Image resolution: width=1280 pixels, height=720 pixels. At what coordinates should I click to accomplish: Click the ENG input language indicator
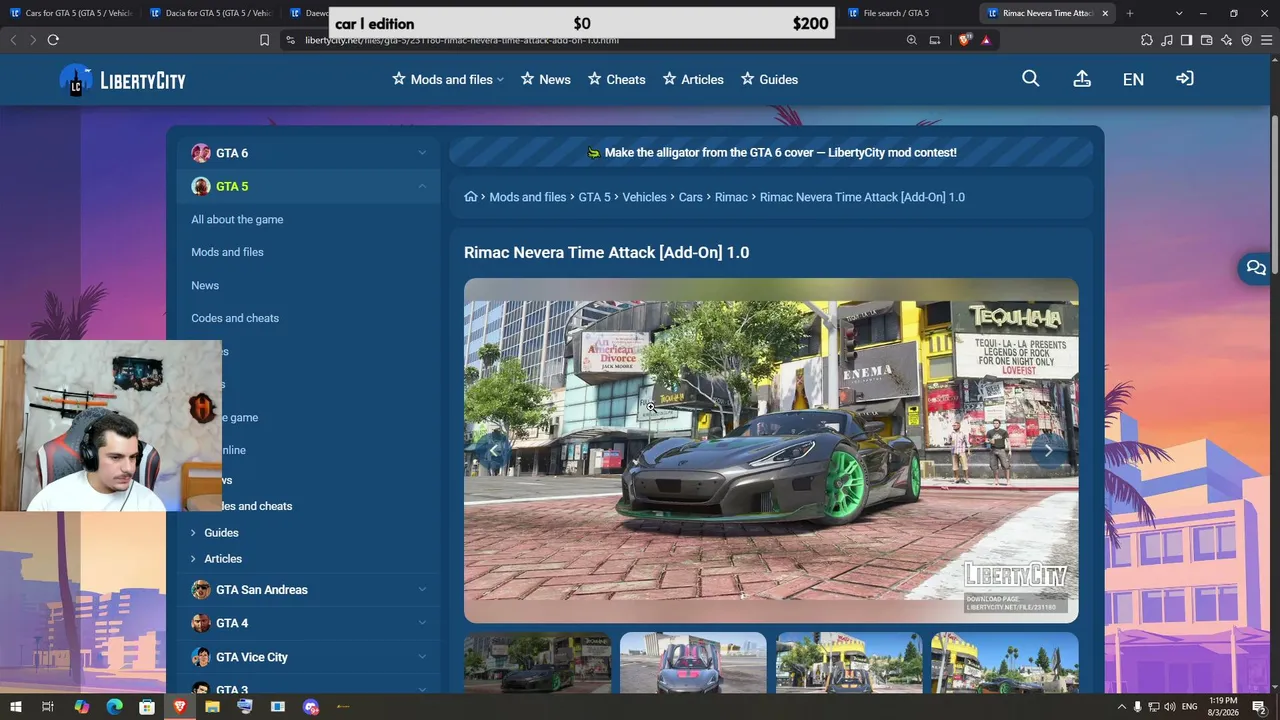pos(1190,707)
